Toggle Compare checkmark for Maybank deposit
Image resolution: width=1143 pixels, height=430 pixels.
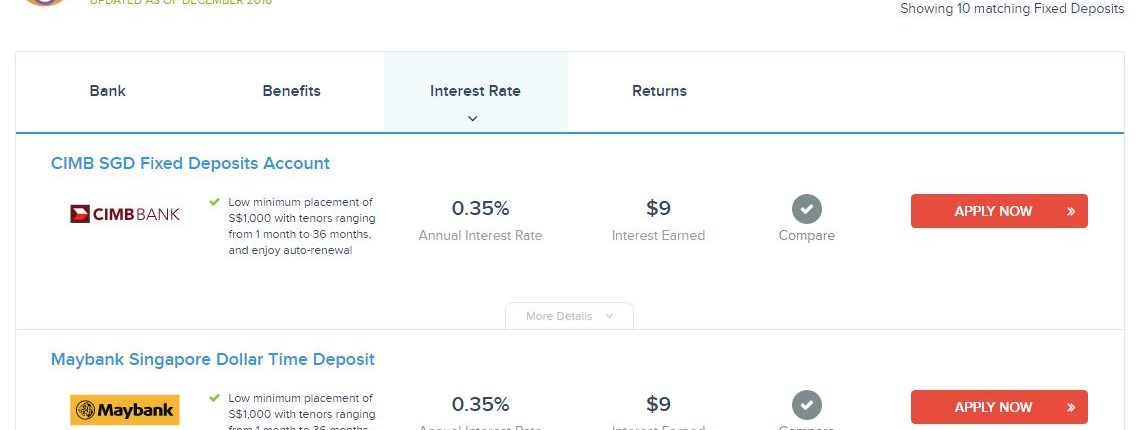(x=807, y=405)
